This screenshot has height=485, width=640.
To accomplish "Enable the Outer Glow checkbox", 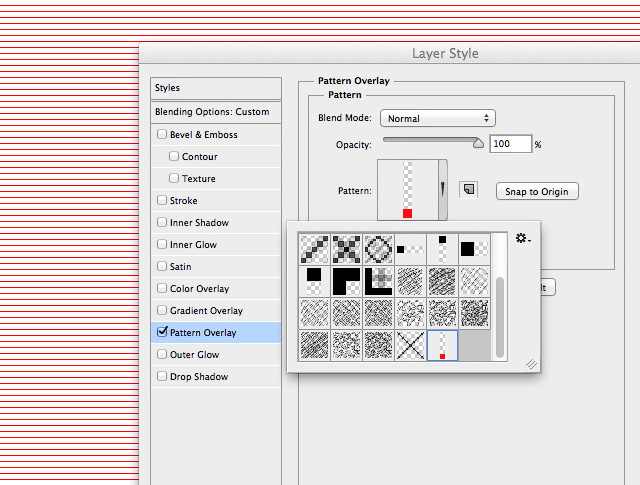I will pos(162,354).
